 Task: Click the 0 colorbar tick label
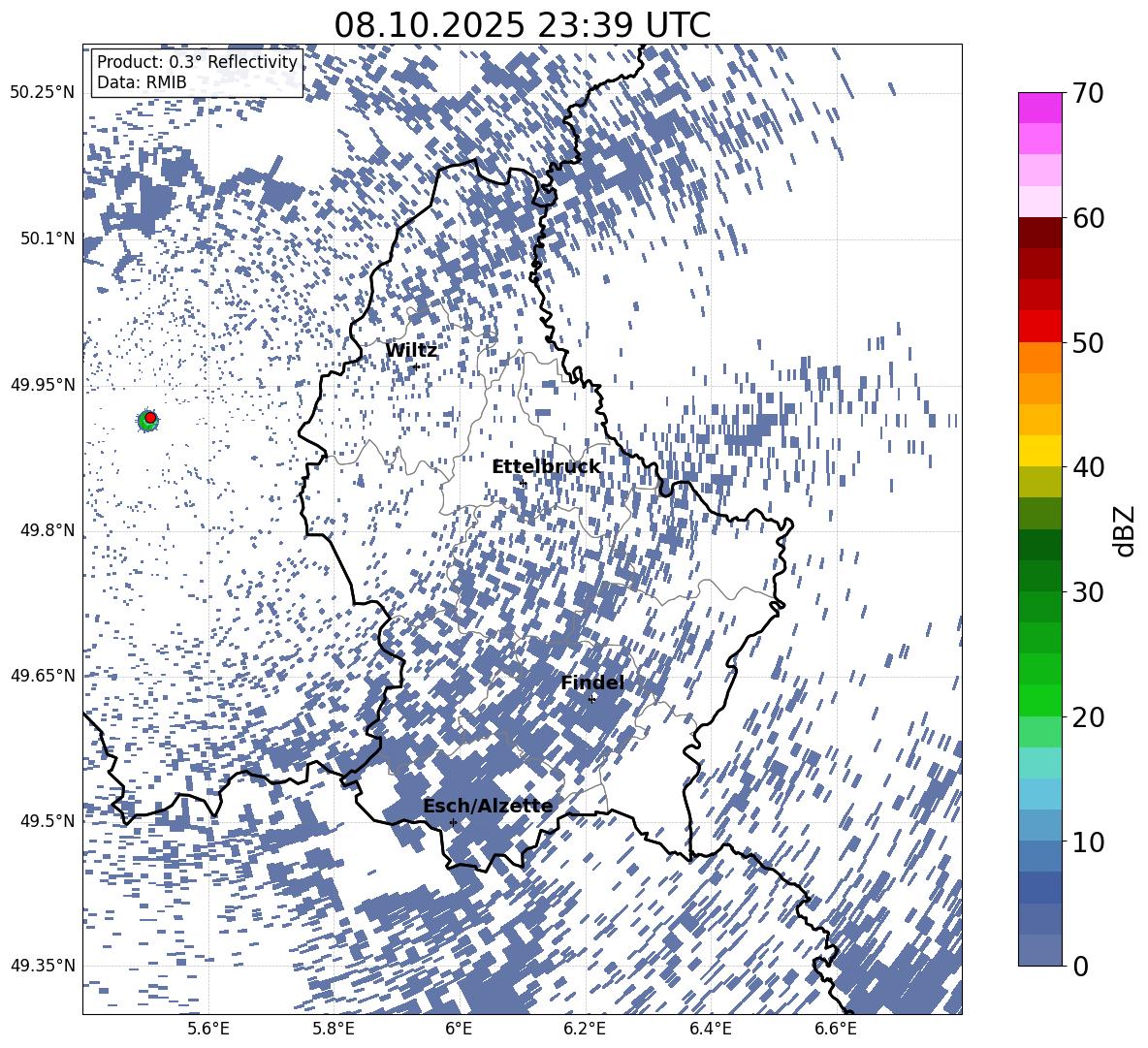[x=1080, y=966]
